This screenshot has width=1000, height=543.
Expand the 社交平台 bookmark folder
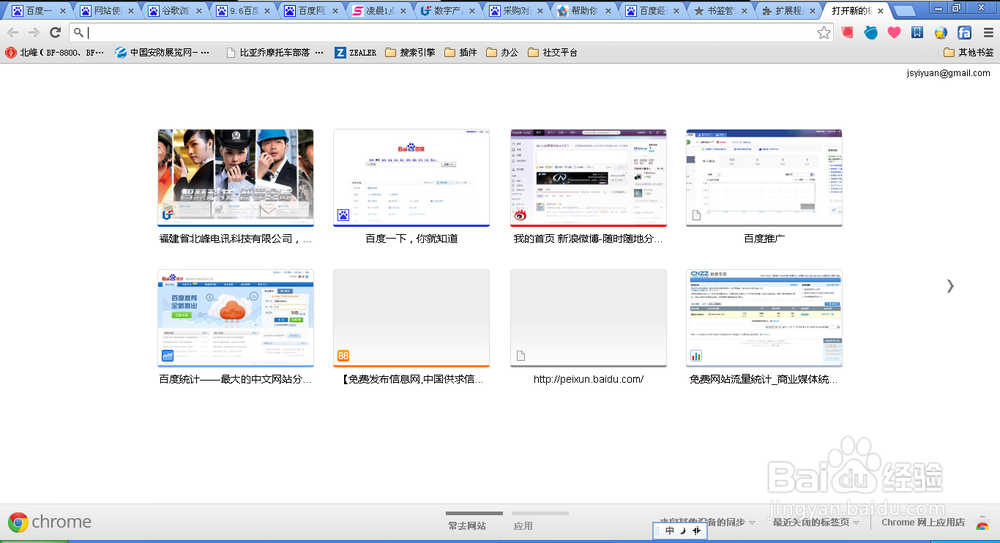coord(552,52)
